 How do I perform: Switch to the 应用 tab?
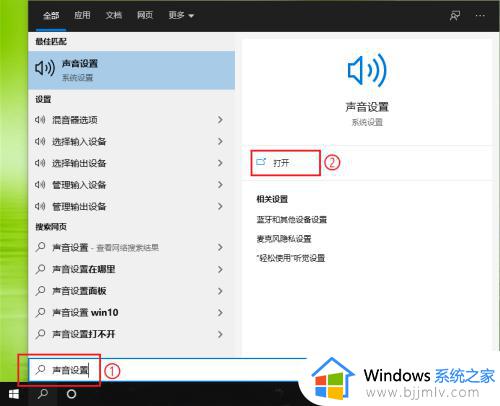coord(82,15)
